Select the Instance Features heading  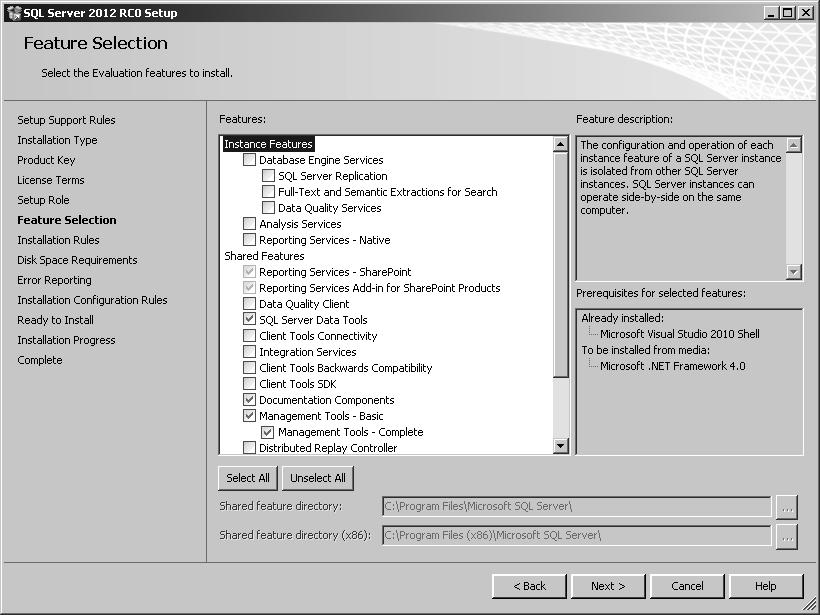[268, 144]
